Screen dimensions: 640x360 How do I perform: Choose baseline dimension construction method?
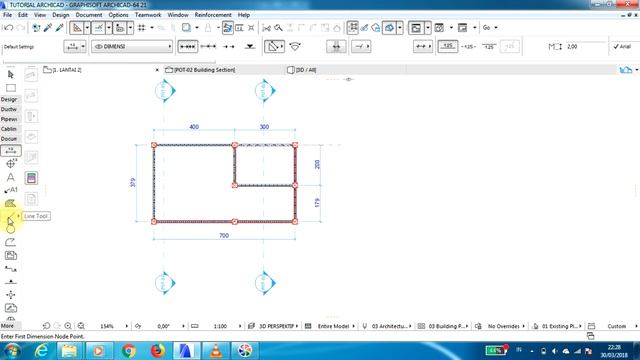(x=229, y=47)
